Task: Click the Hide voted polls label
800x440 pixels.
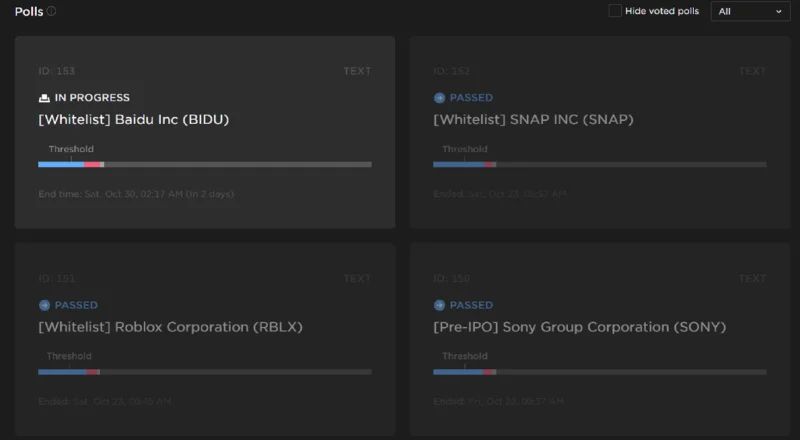Action: (x=662, y=11)
